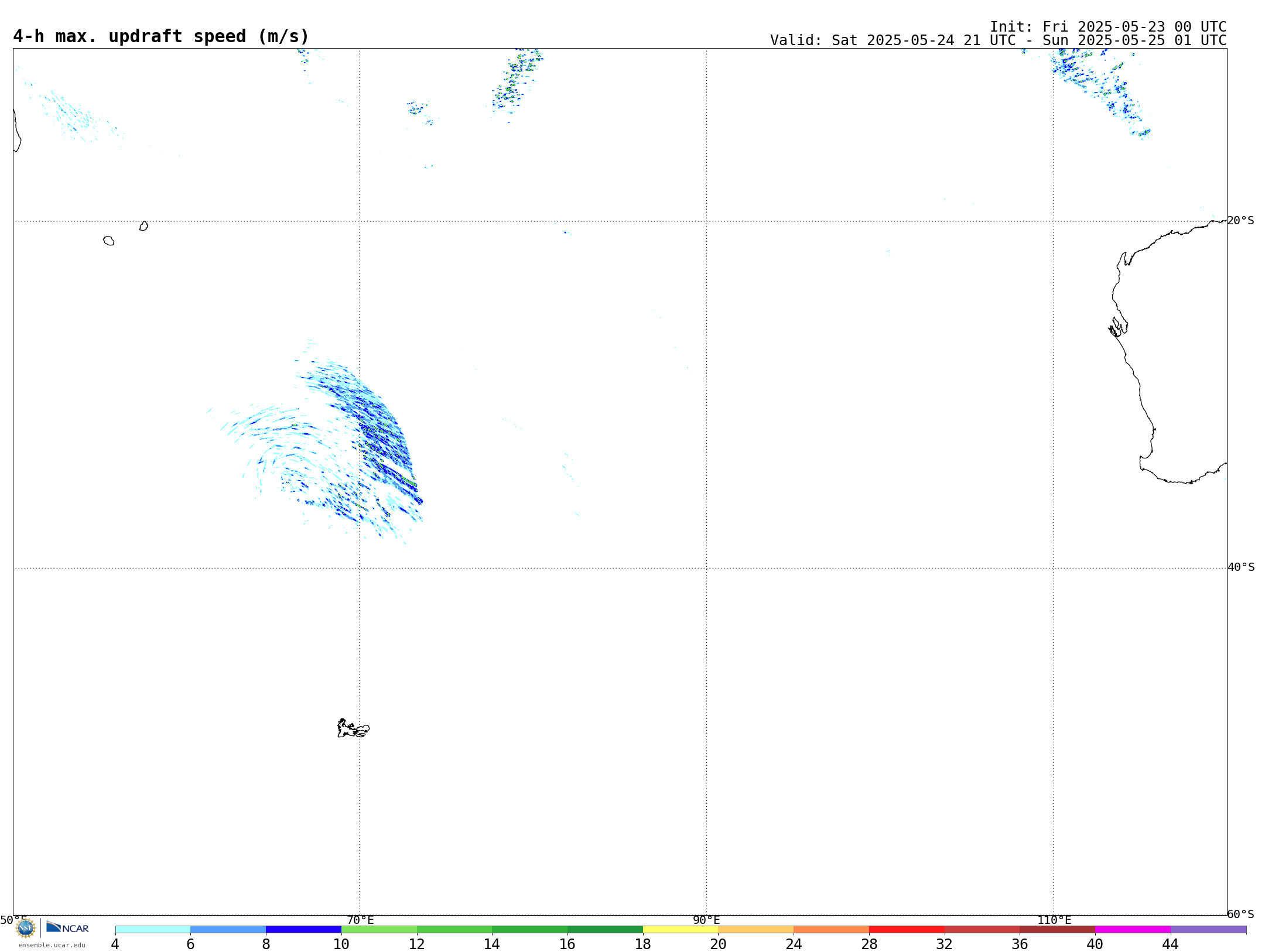The height and width of the screenshot is (952, 1265).
Task: Click the green 12-14 colorbar swatch
Action: click(454, 929)
